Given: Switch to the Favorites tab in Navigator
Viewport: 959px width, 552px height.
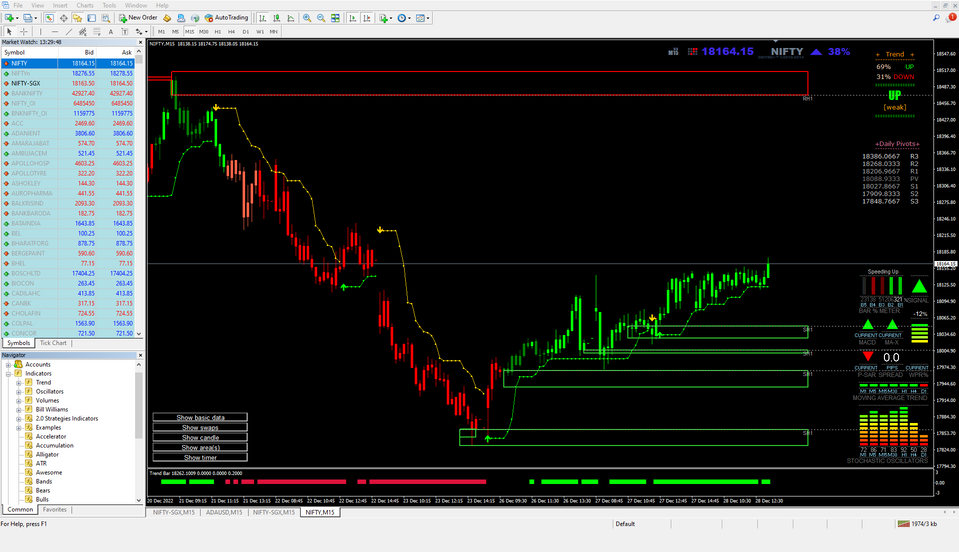Looking at the screenshot, I should (54, 509).
